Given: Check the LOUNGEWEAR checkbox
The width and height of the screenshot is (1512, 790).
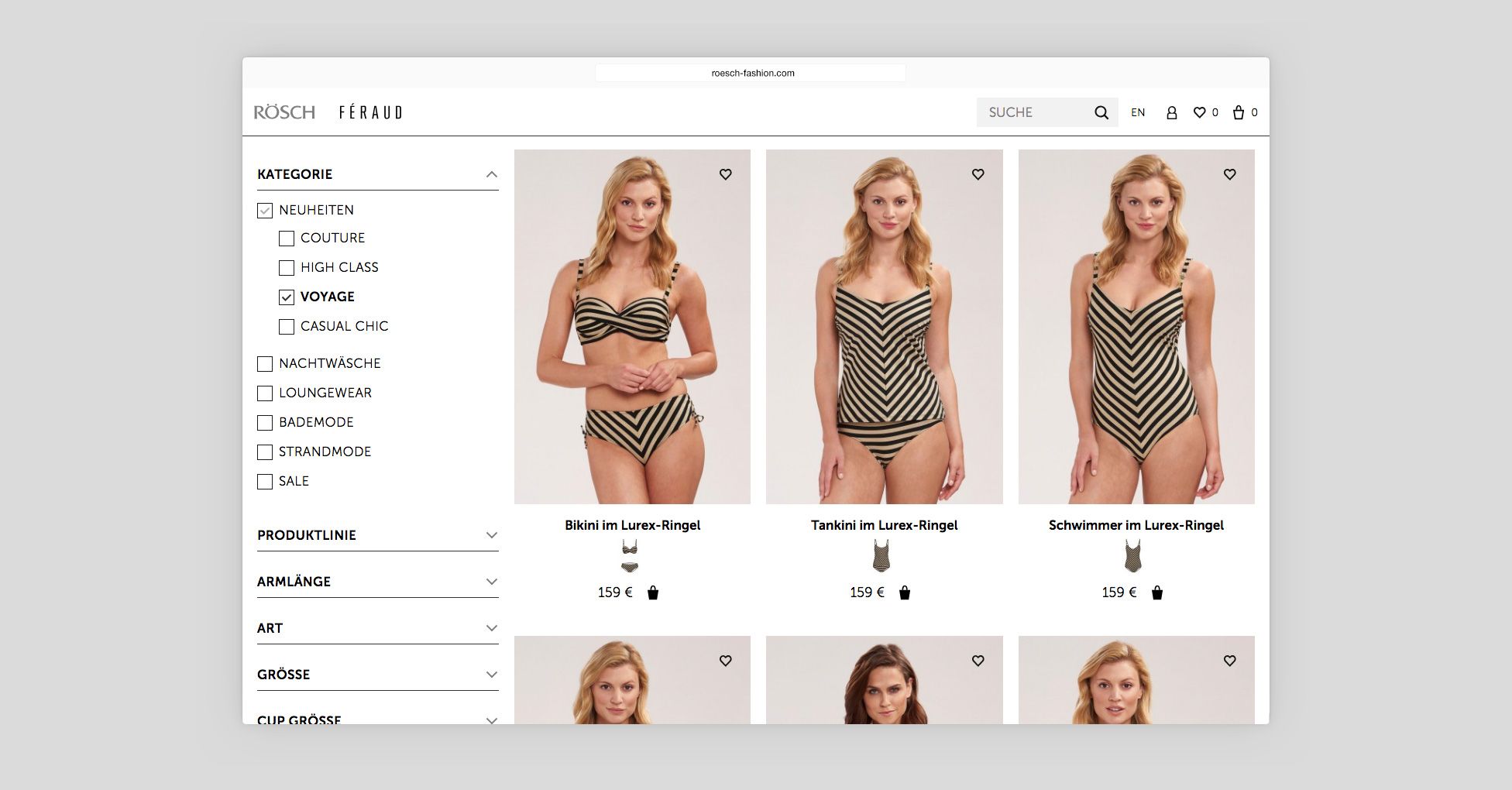Looking at the screenshot, I should (265, 393).
